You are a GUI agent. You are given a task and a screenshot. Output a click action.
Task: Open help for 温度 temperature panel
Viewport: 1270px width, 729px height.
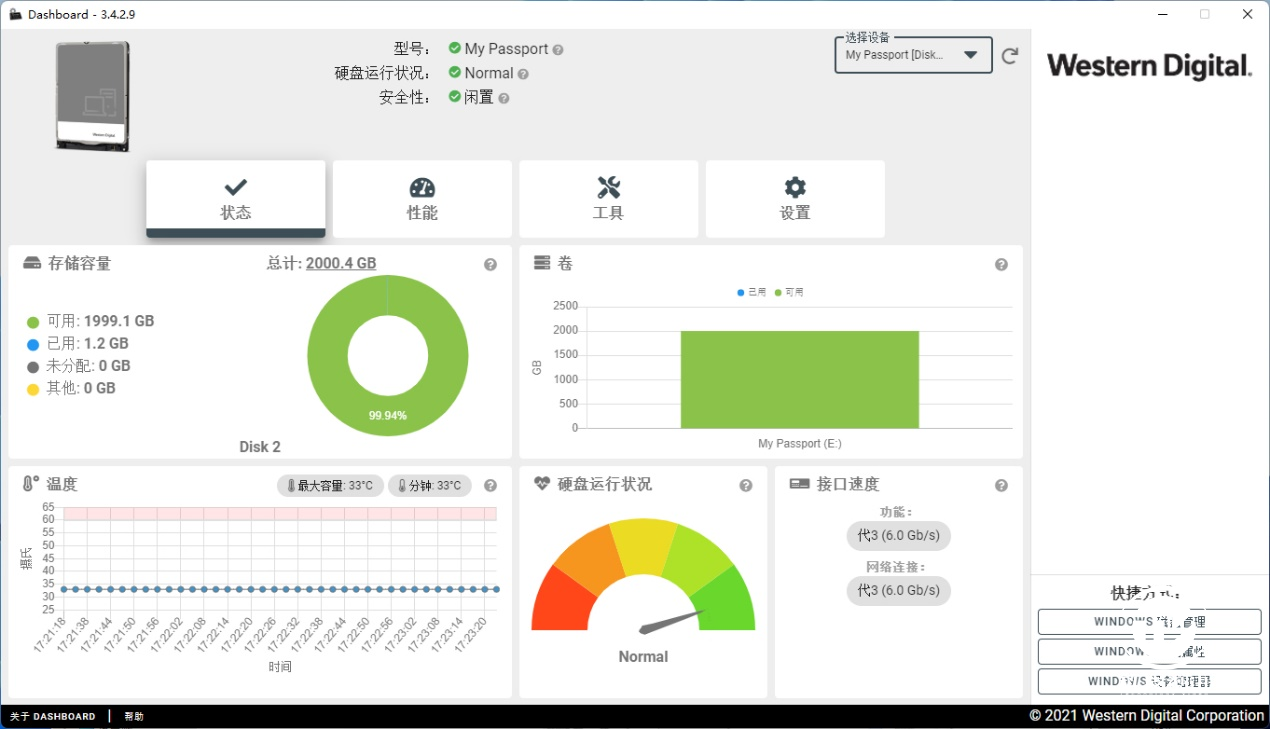coord(490,486)
